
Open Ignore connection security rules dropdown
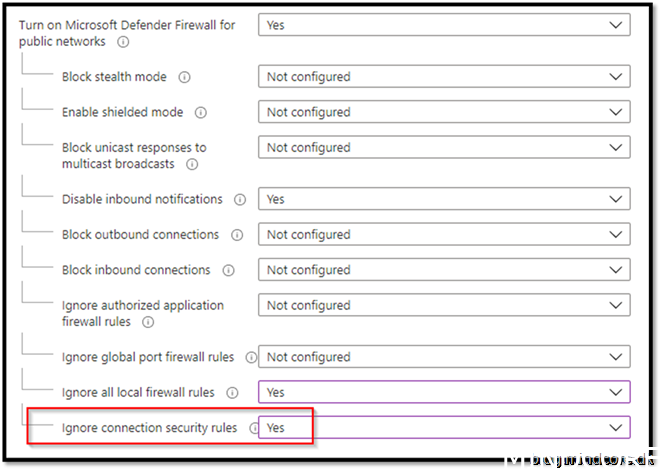pos(444,428)
